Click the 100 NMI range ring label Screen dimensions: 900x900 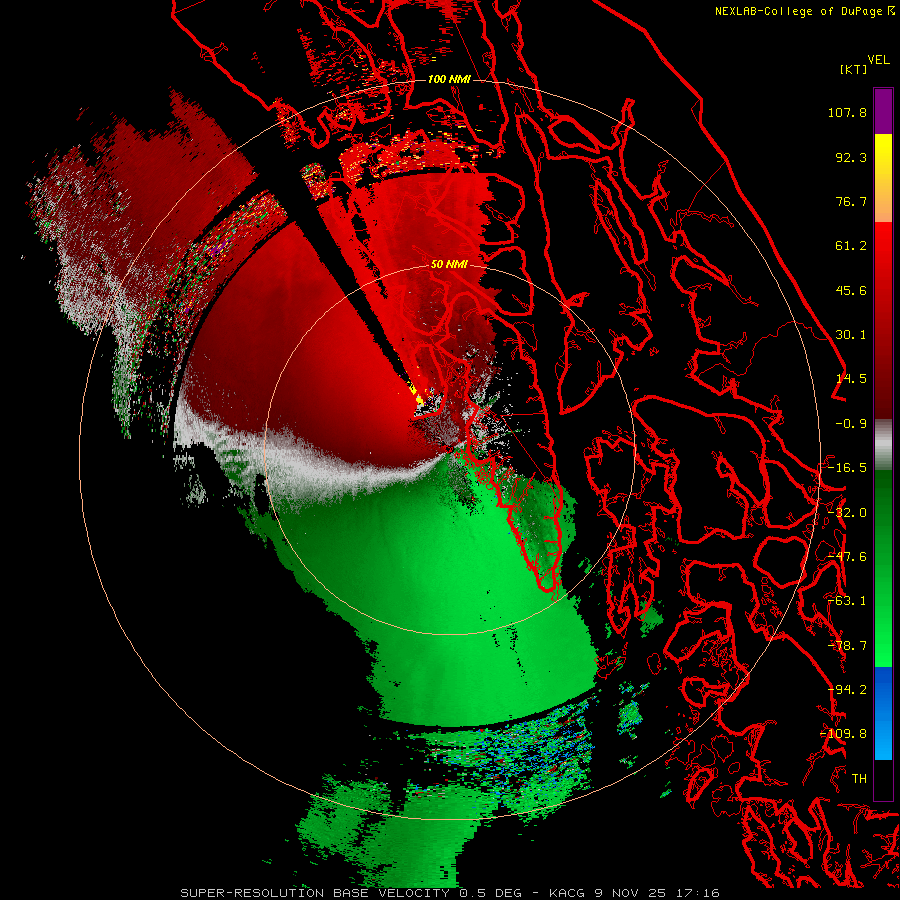pyautogui.click(x=449, y=79)
